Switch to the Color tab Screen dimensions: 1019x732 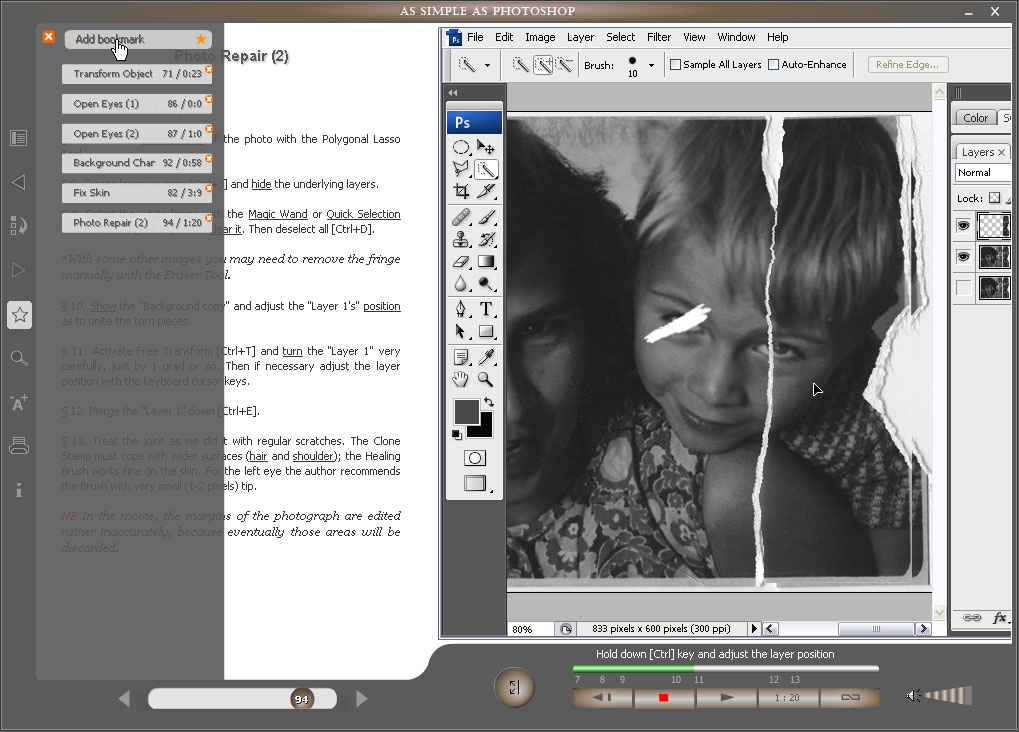[x=975, y=118]
